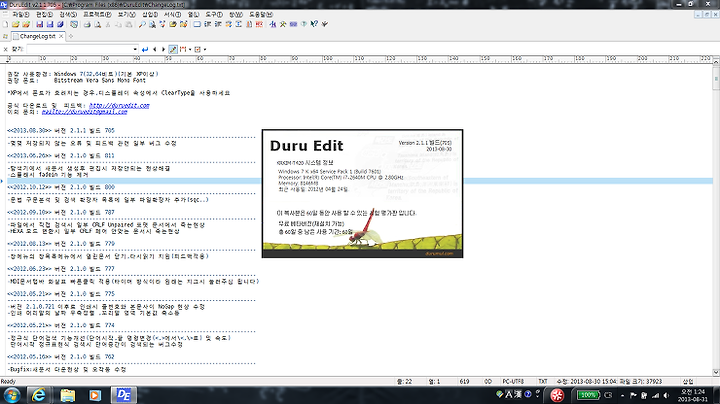Click the Print toolbar icon
Image resolution: width=720 pixels, height=404 pixels.
[x=87, y=24]
